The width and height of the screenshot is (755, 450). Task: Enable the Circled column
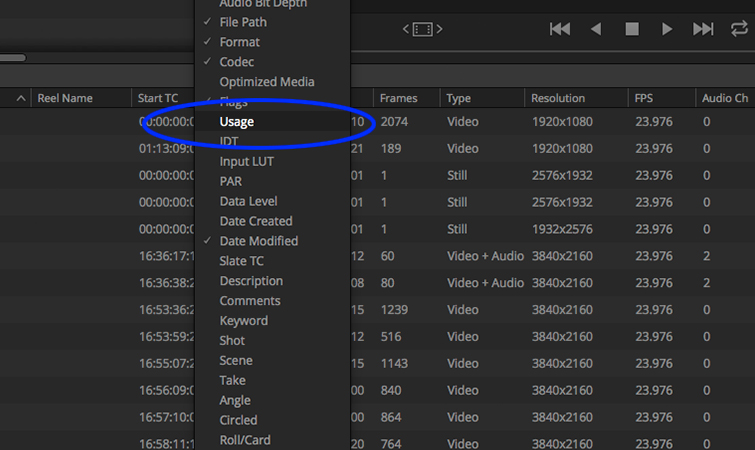272,420
